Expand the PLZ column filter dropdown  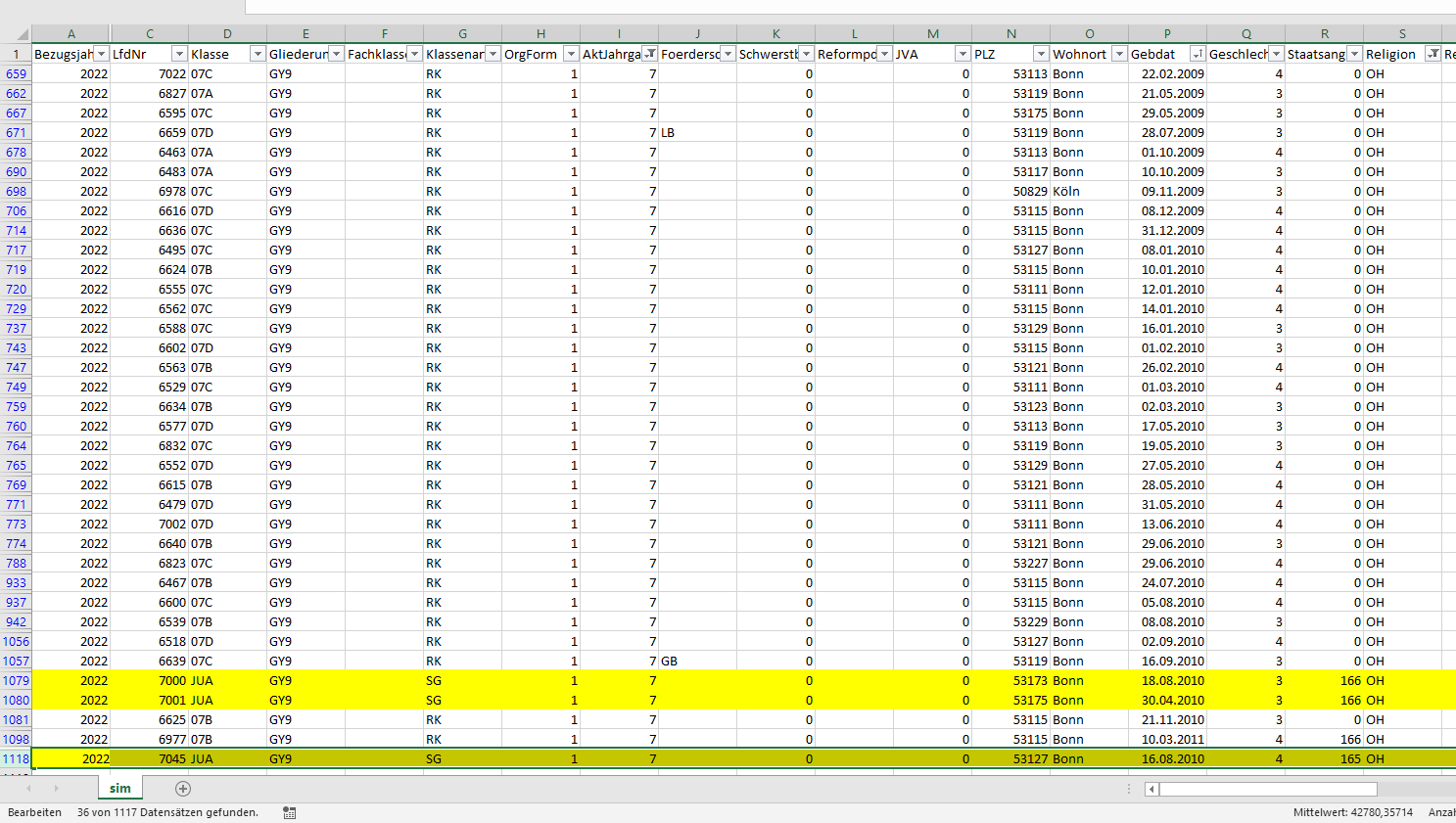[1041, 54]
